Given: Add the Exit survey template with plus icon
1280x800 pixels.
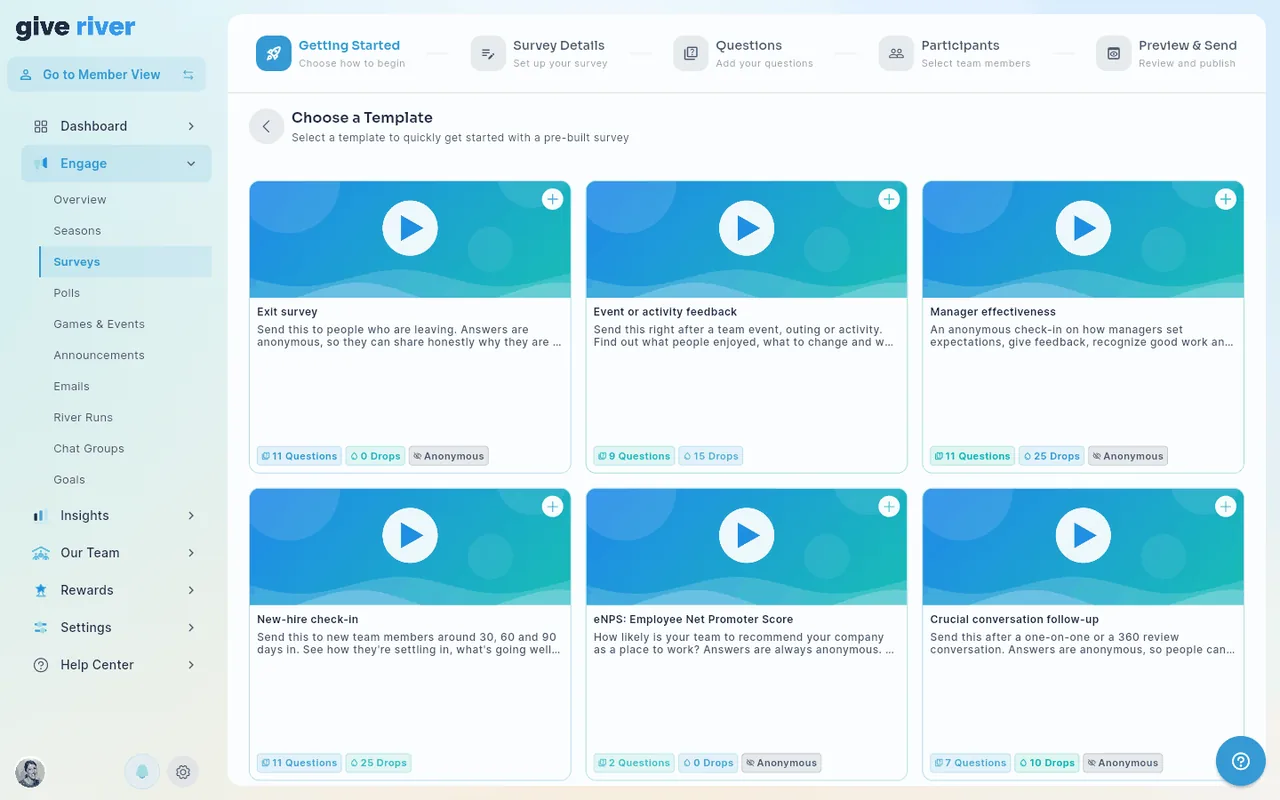Looking at the screenshot, I should (552, 199).
